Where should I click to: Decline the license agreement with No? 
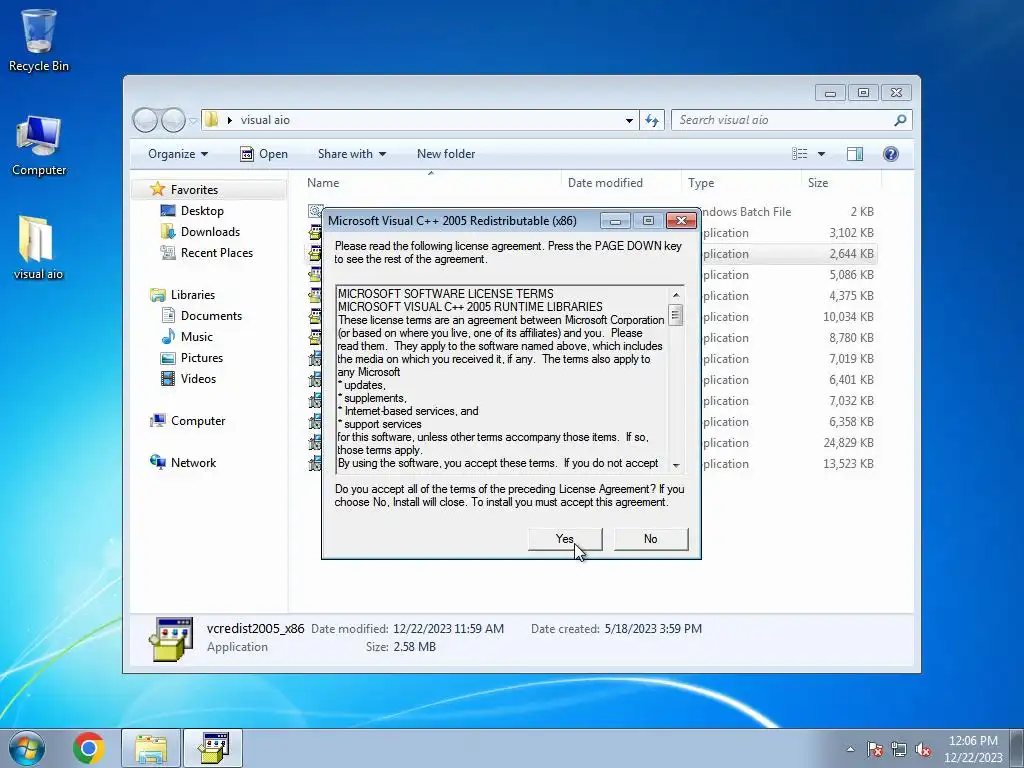[x=650, y=539]
